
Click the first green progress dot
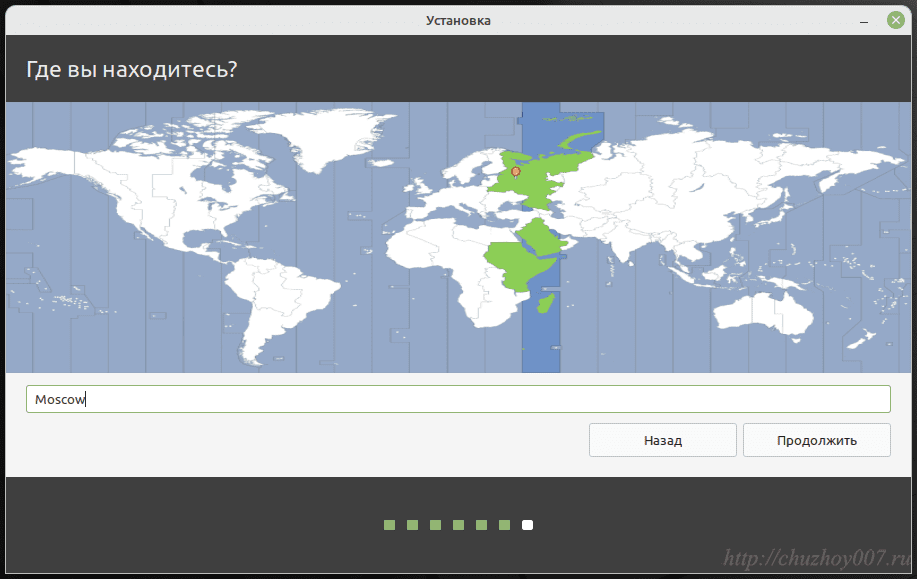(x=389, y=525)
